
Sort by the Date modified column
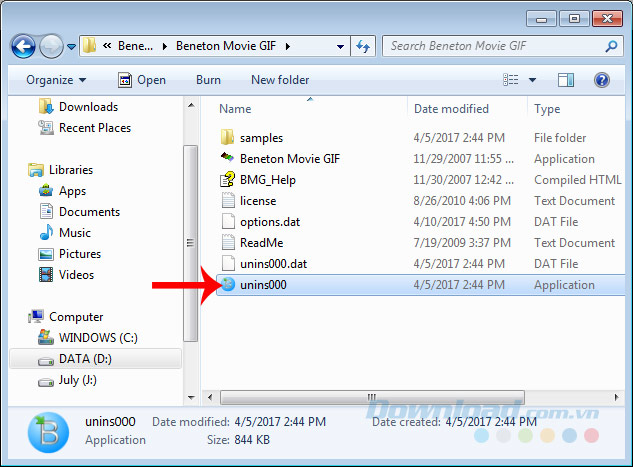tap(451, 109)
